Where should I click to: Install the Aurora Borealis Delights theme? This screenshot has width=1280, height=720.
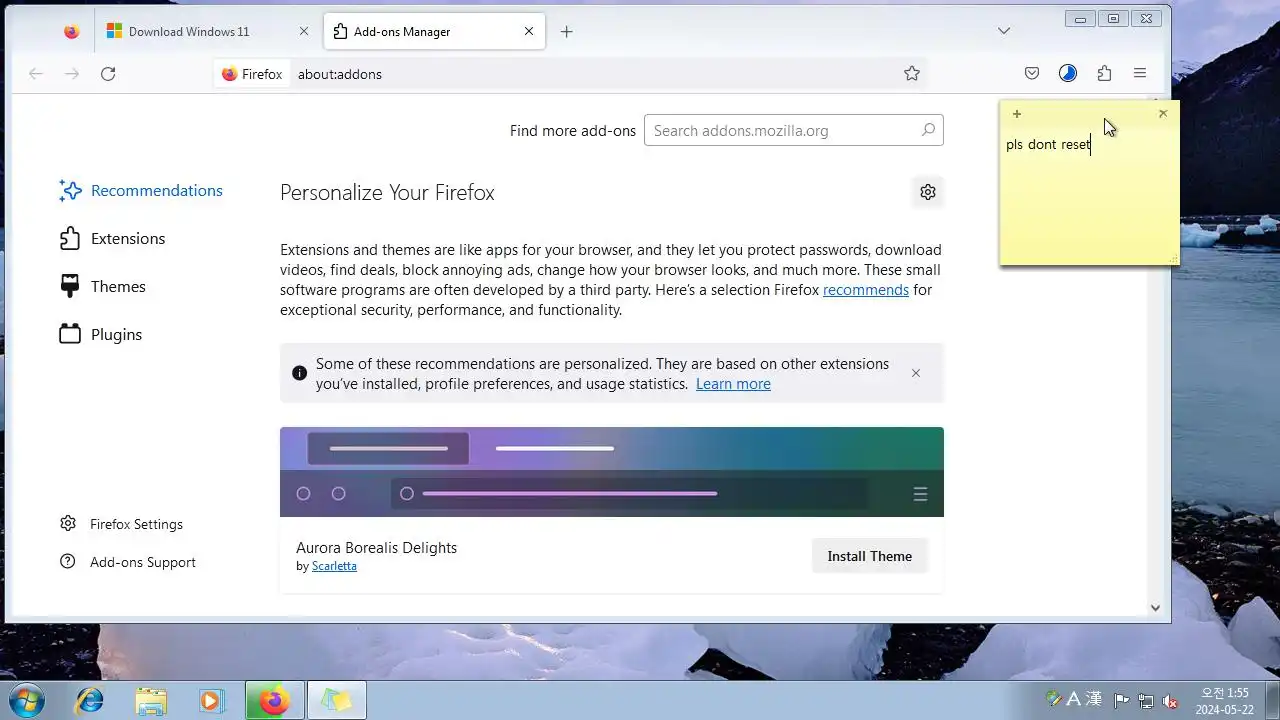click(870, 556)
